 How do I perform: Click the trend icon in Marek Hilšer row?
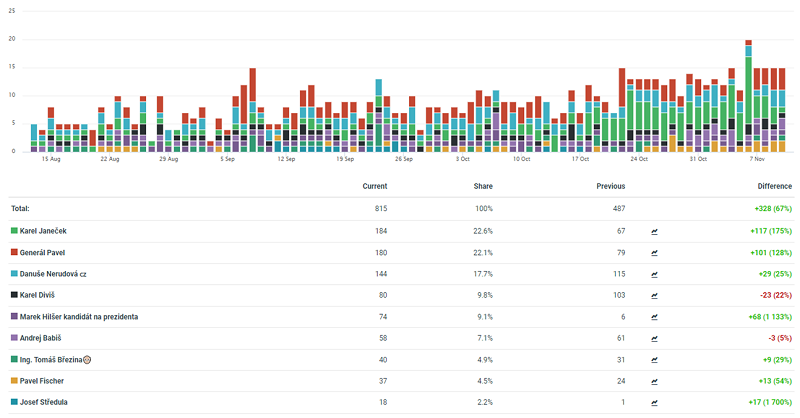[654, 317]
